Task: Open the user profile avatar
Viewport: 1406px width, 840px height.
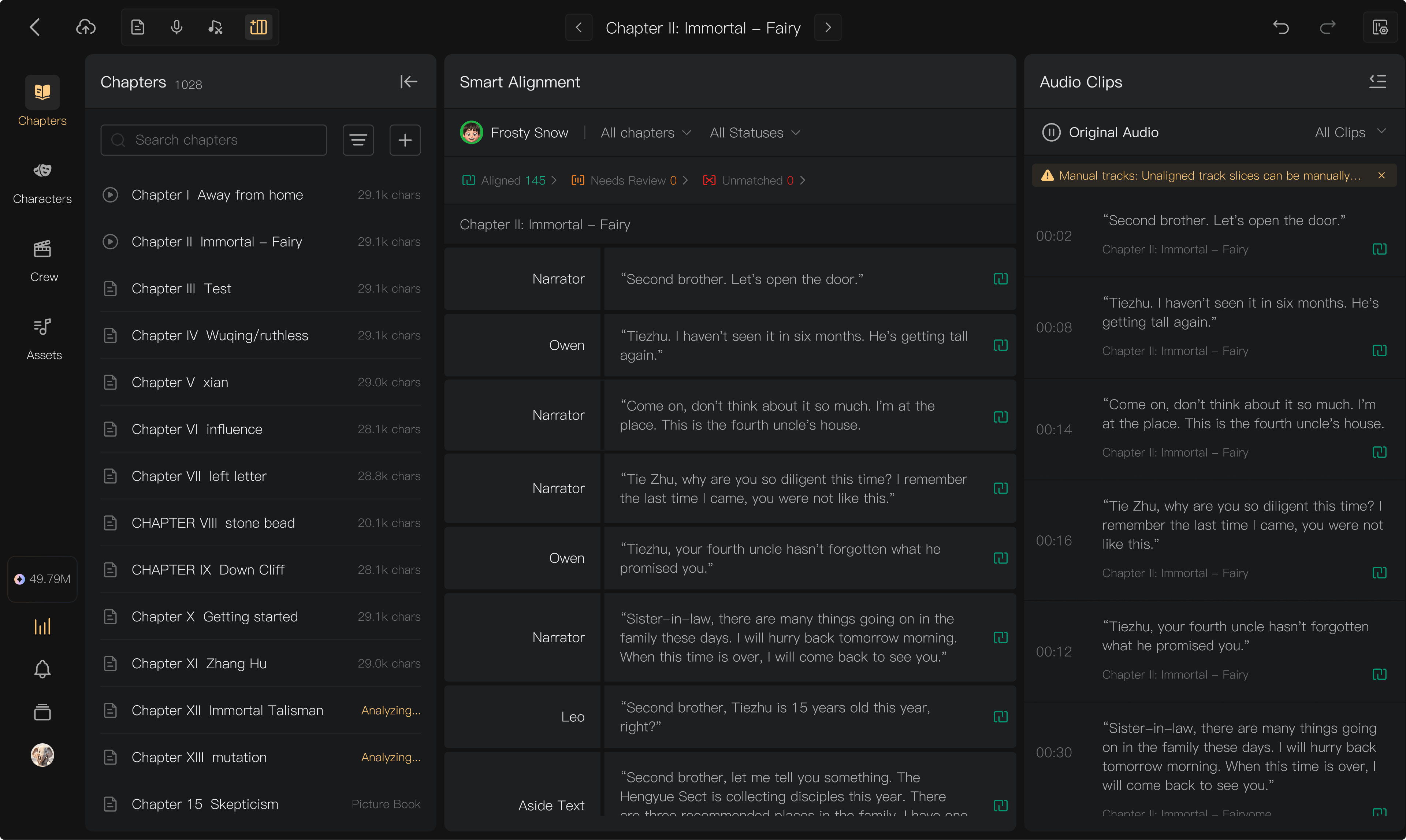Action: pyautogui.click(x=42, y=755)
